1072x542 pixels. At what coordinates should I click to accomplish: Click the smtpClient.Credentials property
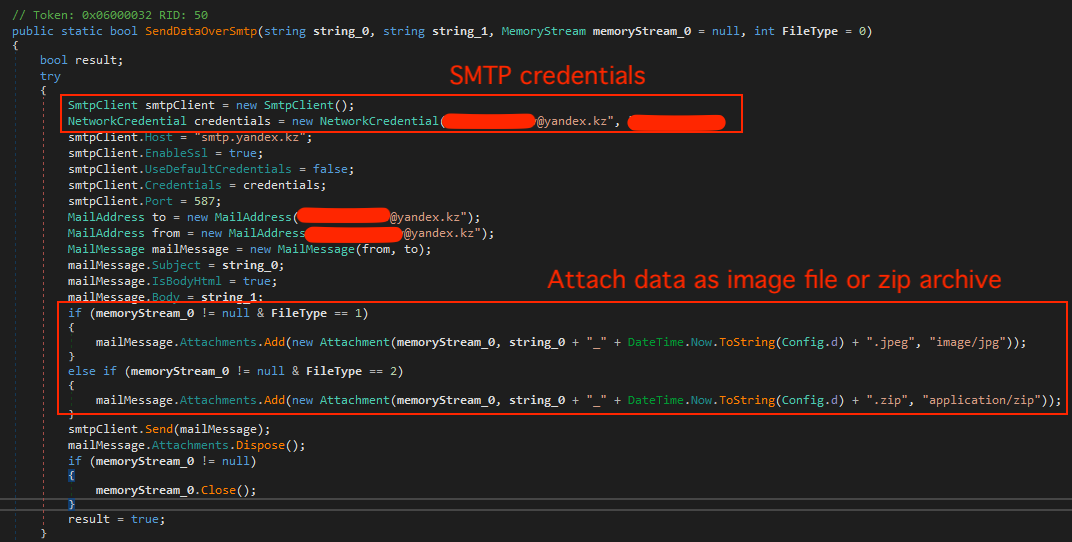coord(183,185)
